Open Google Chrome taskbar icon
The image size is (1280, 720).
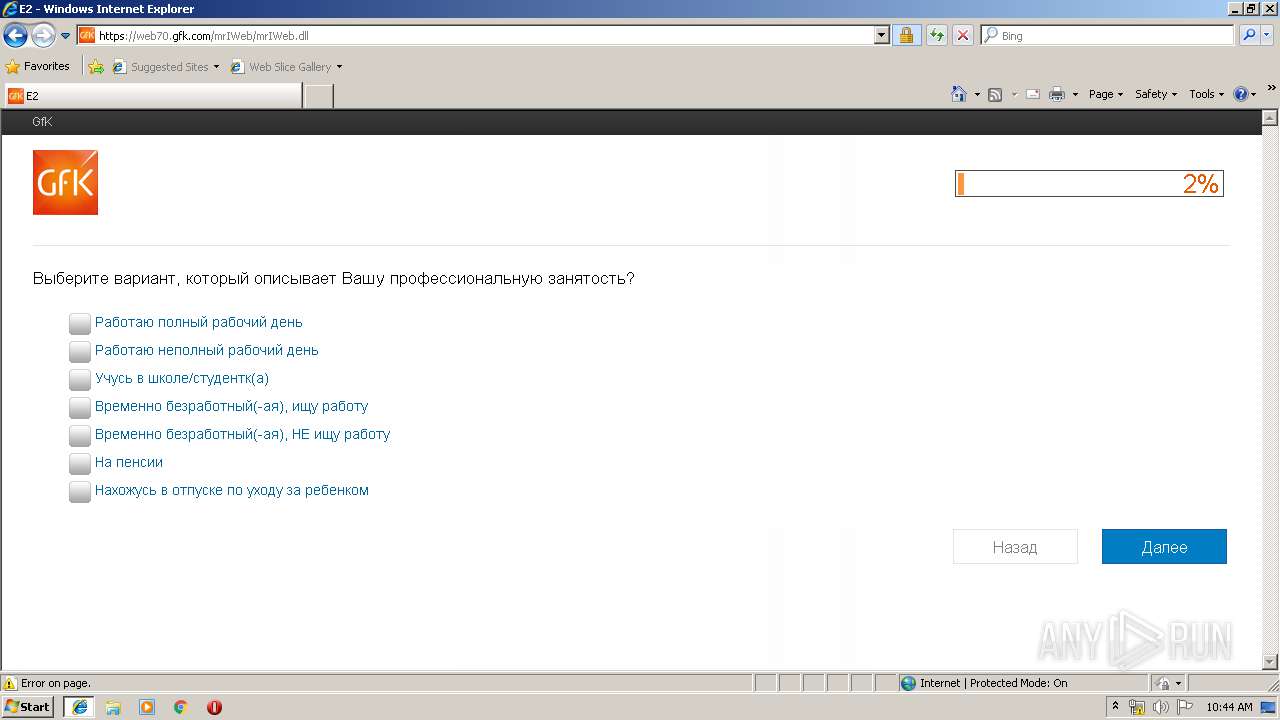pos(181,707)
